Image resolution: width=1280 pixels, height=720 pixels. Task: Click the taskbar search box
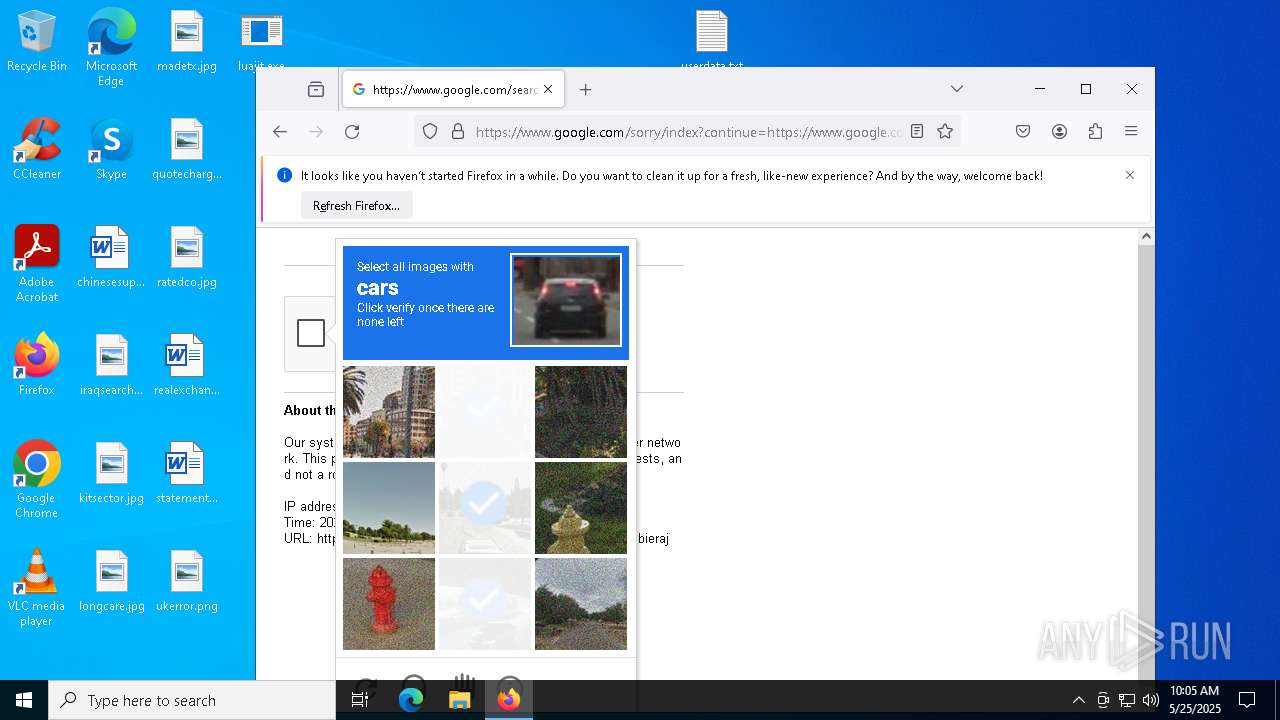pyautogui.click(x=192, y=700)
